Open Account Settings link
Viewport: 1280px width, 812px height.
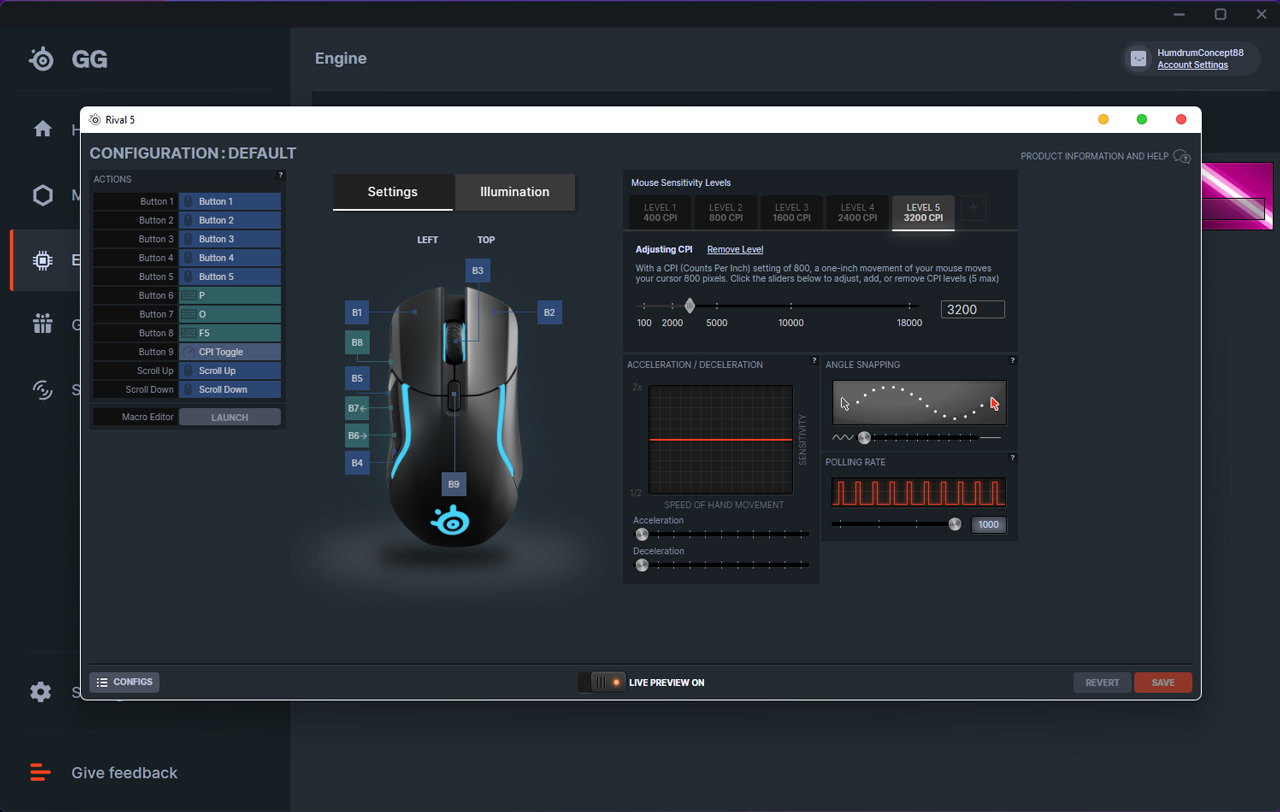tap(1193, 65)
